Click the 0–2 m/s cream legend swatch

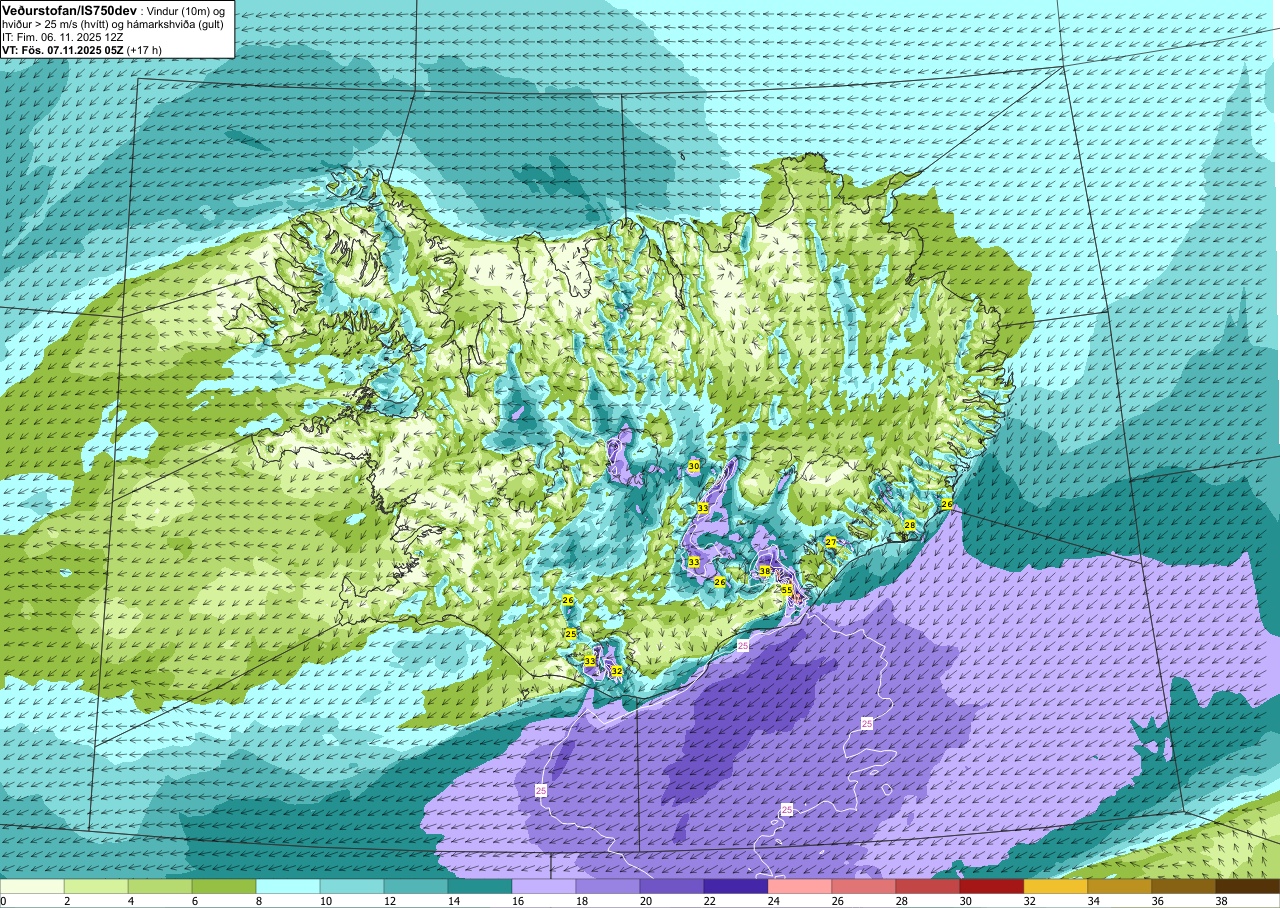point(32,886)
